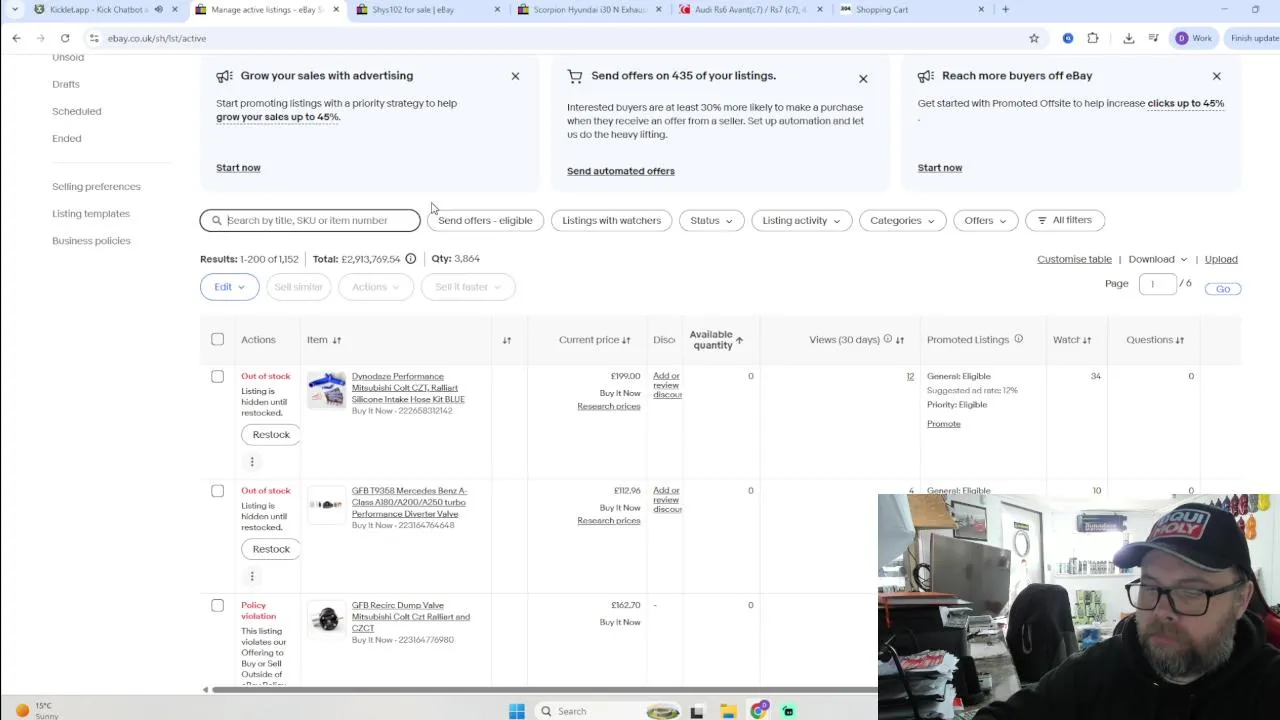The width and height of the screenshot is (1280, 720).
Task: Open the Categories filter dropdown
Action: click(902, 220)
